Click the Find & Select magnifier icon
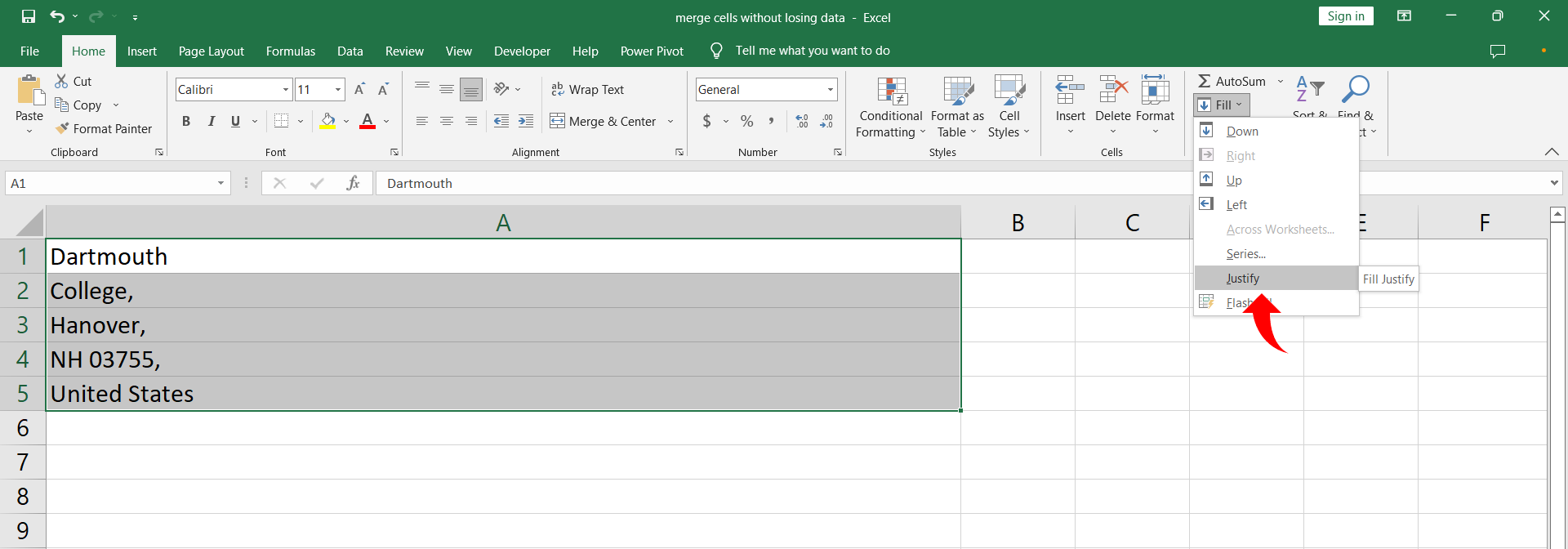Viewport: 1568px width, 549px height. 1356,88
